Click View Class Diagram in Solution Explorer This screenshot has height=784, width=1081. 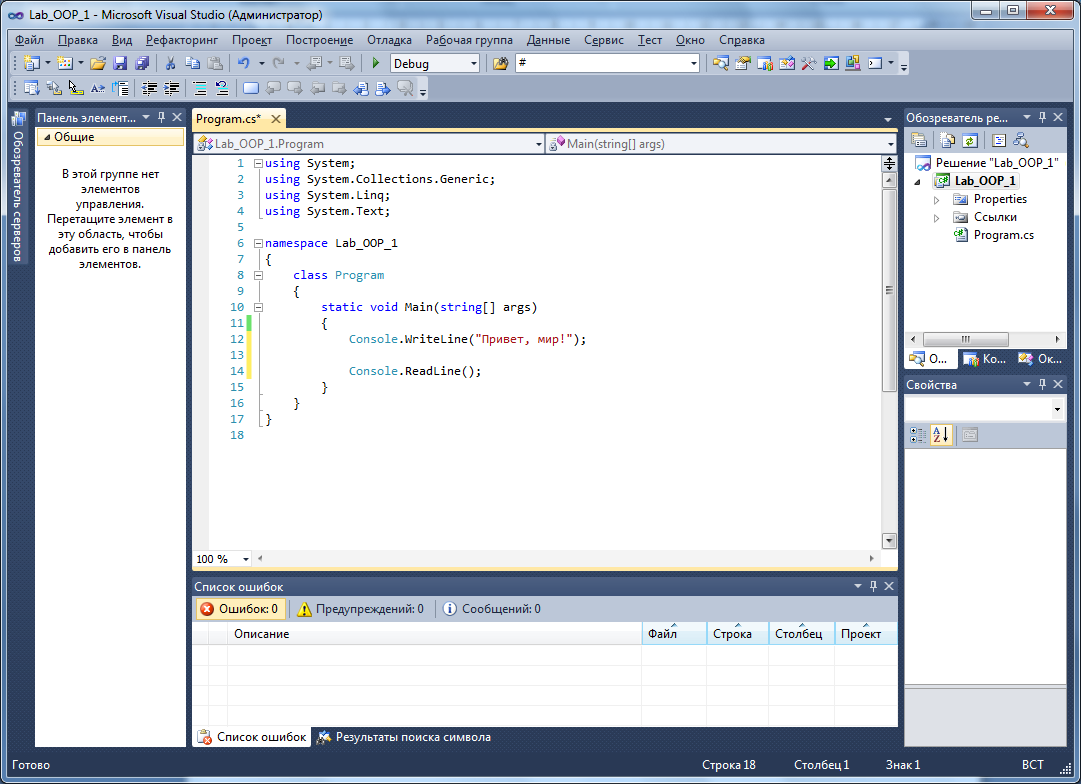(1020, 141)
